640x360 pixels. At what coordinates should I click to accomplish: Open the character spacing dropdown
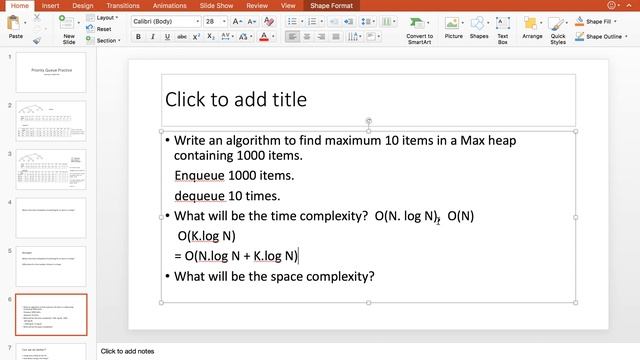227,37
